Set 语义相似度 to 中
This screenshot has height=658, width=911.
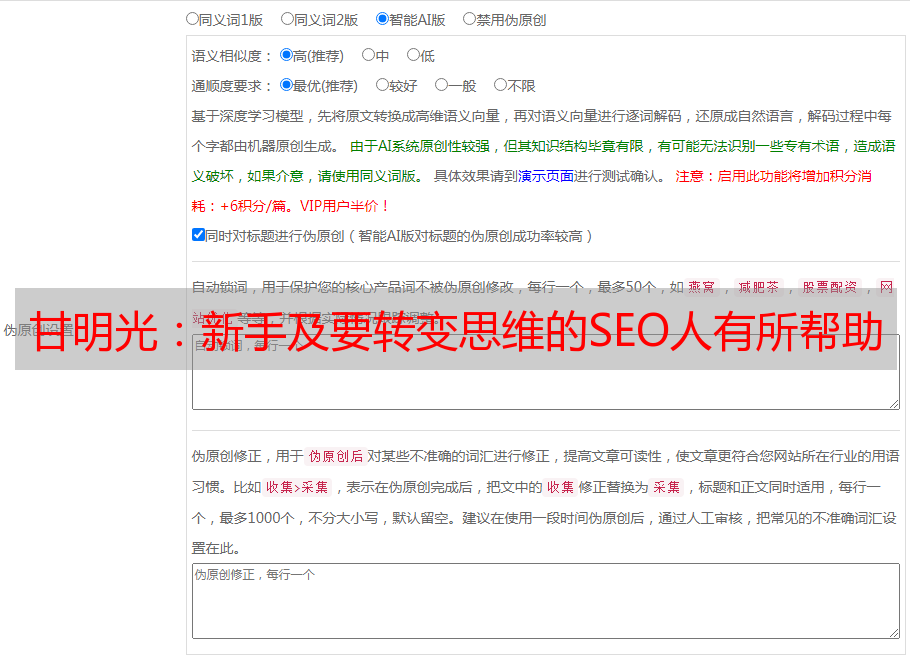pos(368,56)
